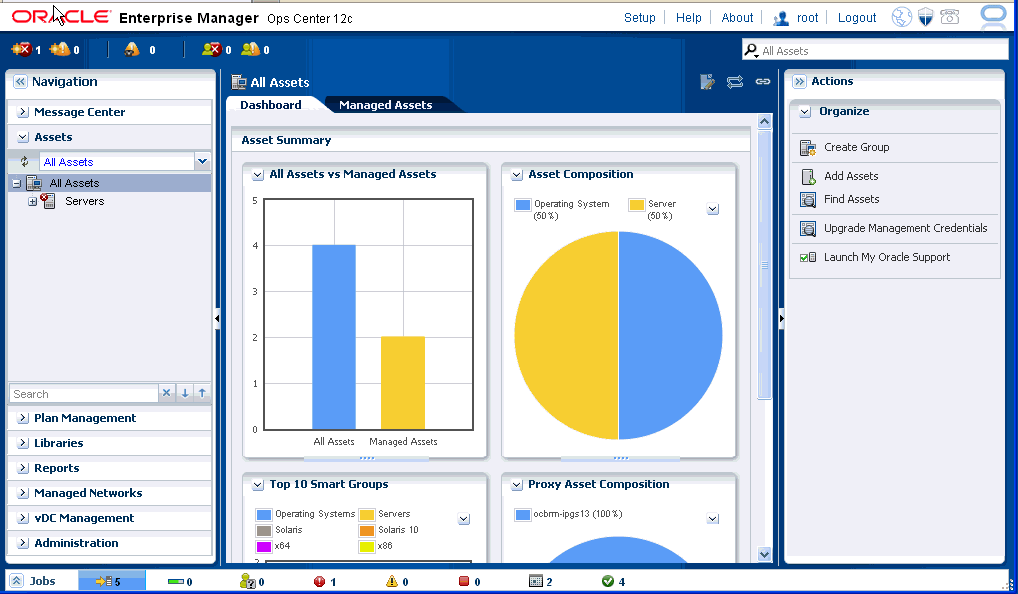
Task: Expand the Plan Management section
Action: tap(23, 418)
